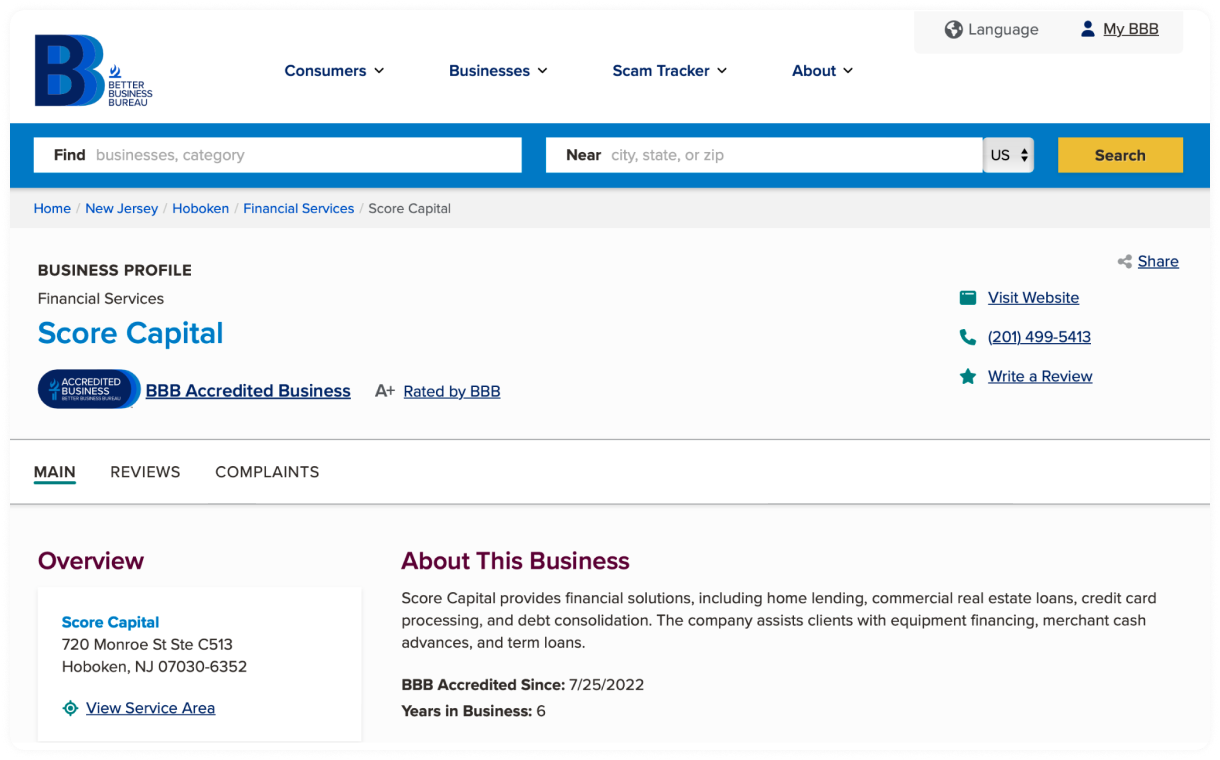1220x760 pixels.
Task: Click the website icon beside Visit Website
Action: click(x=968, y=298)
